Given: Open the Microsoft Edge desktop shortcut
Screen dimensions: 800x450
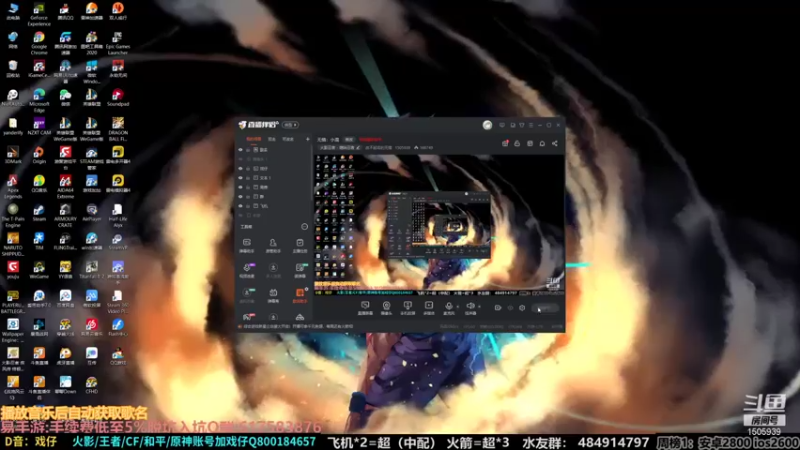Looking at the screenshot, I should [x=39, y=101].
